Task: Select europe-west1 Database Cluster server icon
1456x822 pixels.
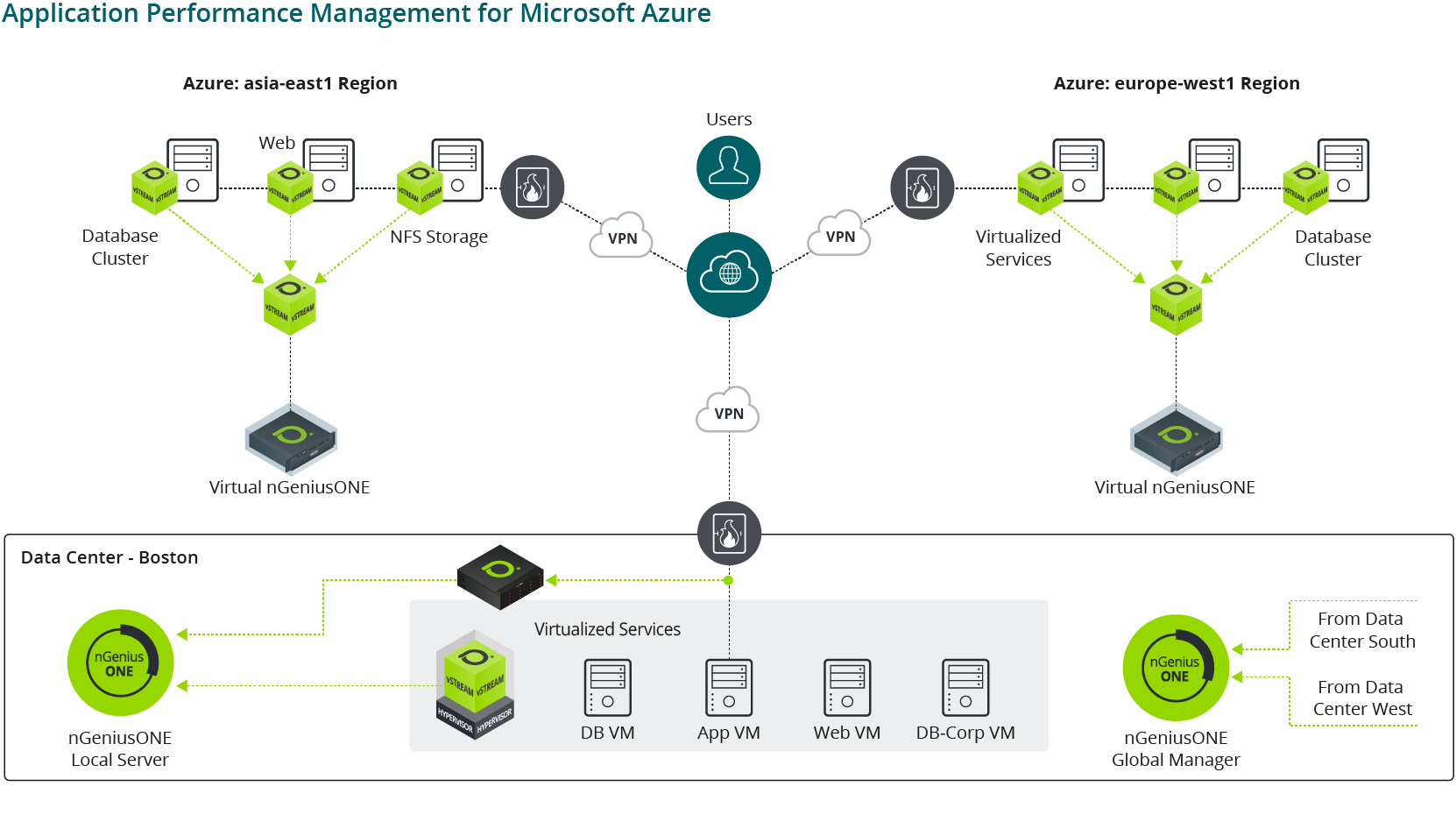Action: [x=1343, y=170]
